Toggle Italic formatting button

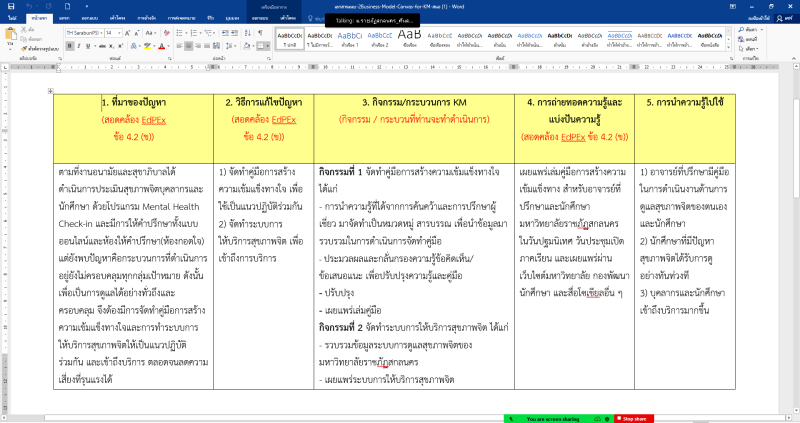tap(78, 46)
